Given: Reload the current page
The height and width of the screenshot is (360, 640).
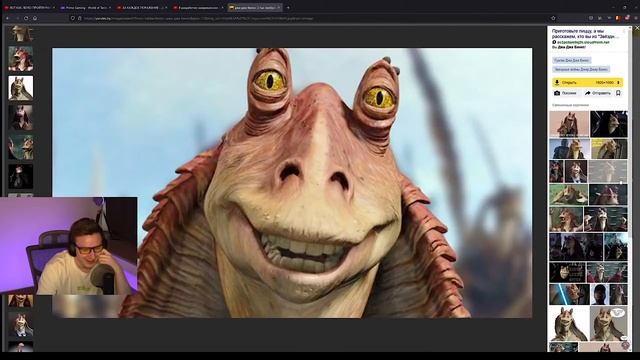Looking at the screenshot, I should pyautogui.click(x=26, y=18).
